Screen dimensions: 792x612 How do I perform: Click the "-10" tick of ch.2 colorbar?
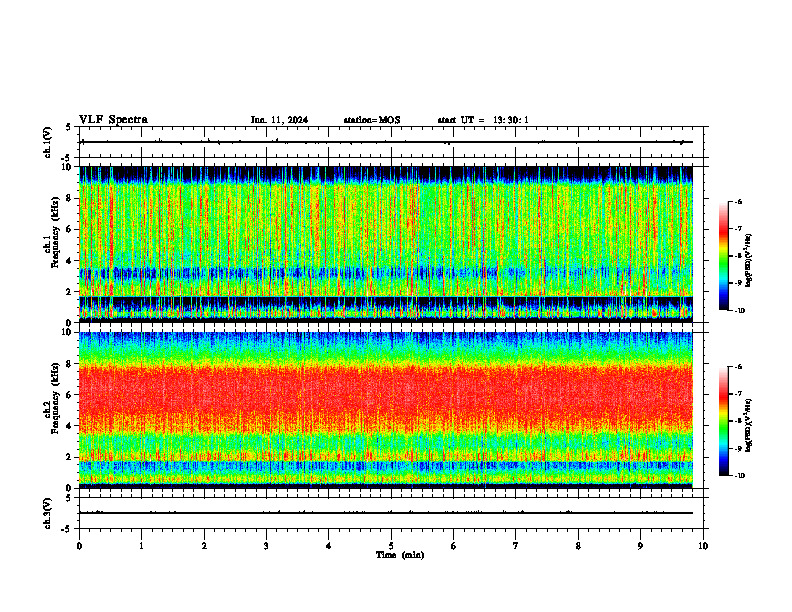click(x=739, y=476)
